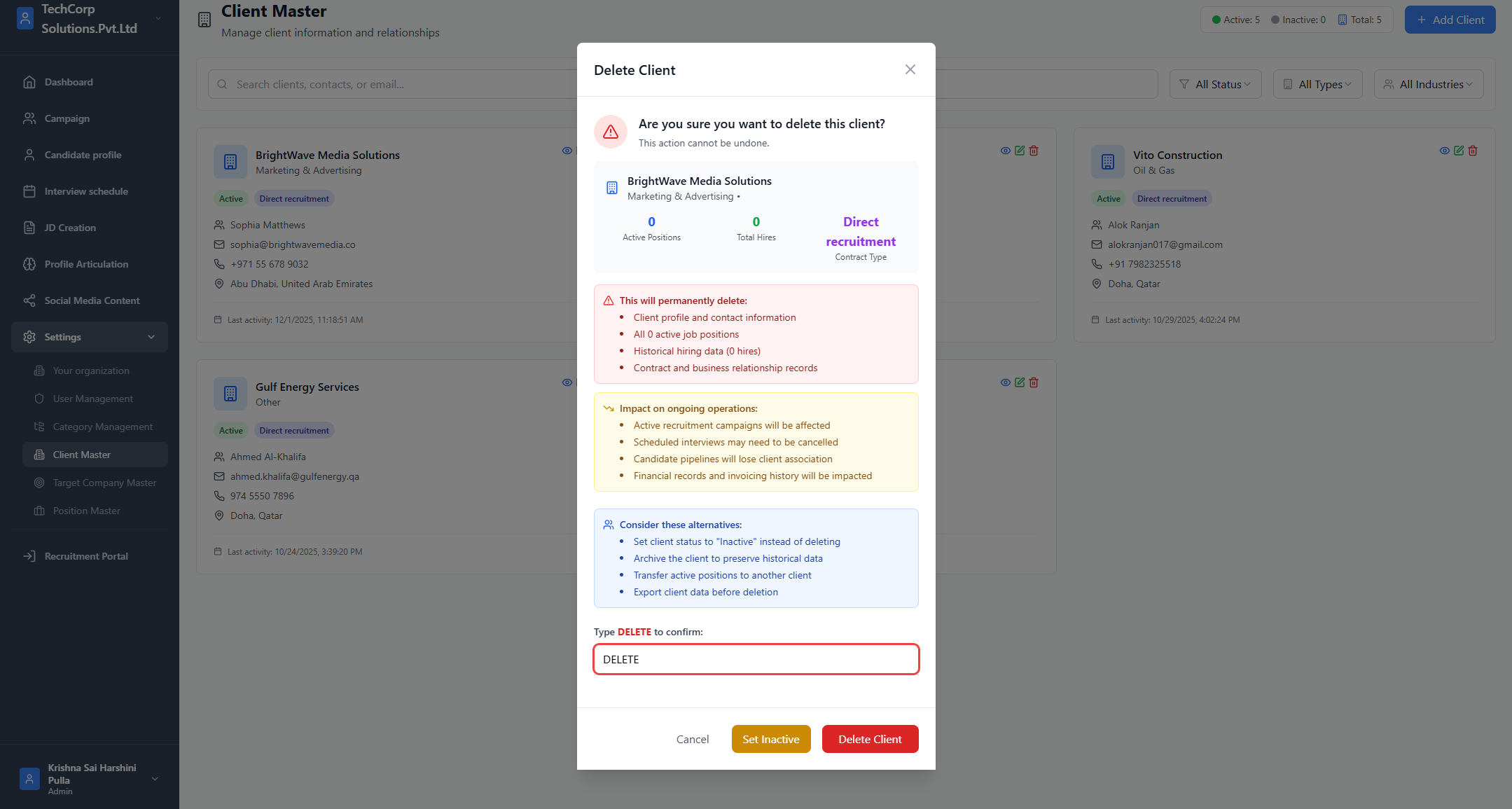Click the DELETE confirmation text field
The height and width of the screenshot is (809, 1512).
click(x=756, y=659)
